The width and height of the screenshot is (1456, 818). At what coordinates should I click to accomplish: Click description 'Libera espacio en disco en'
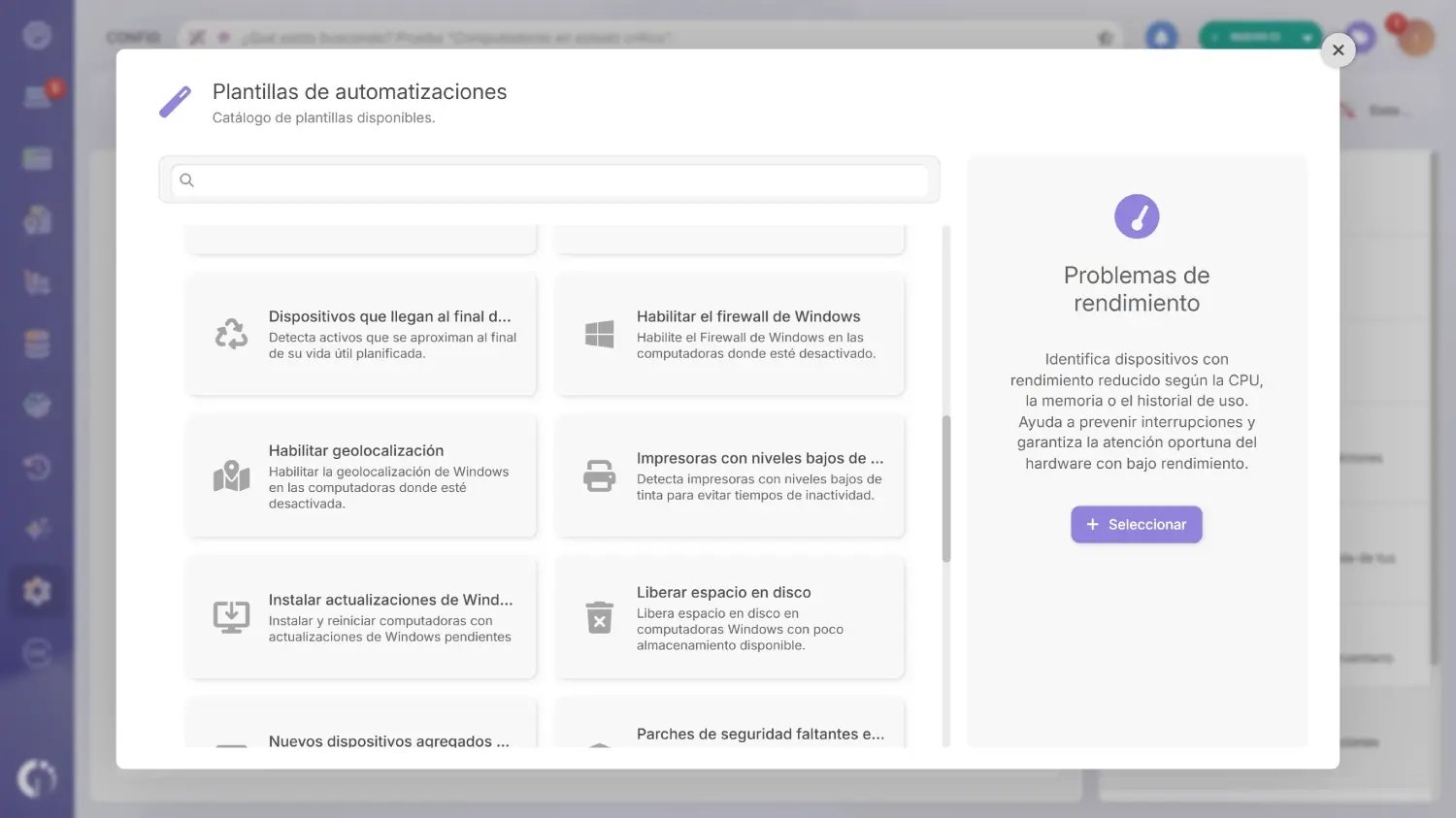click(x=717, y=613)
